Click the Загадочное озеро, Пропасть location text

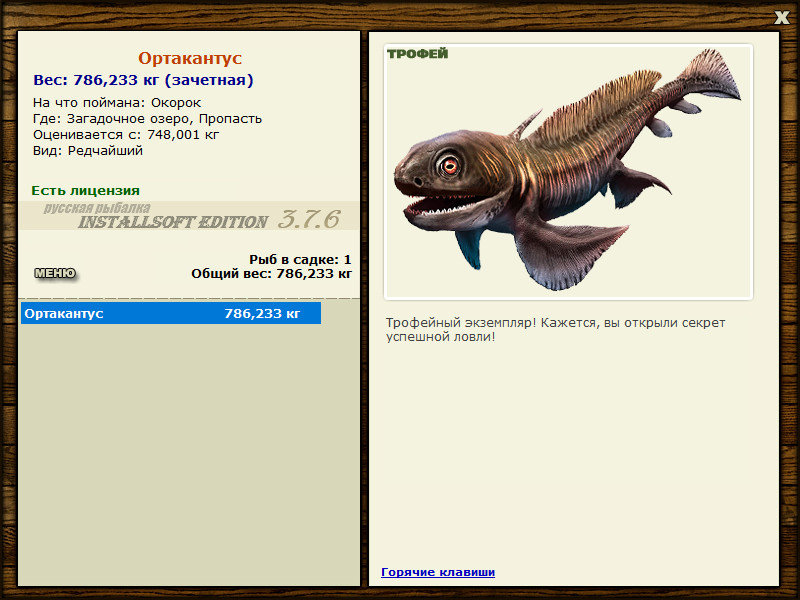pos(164,119)
